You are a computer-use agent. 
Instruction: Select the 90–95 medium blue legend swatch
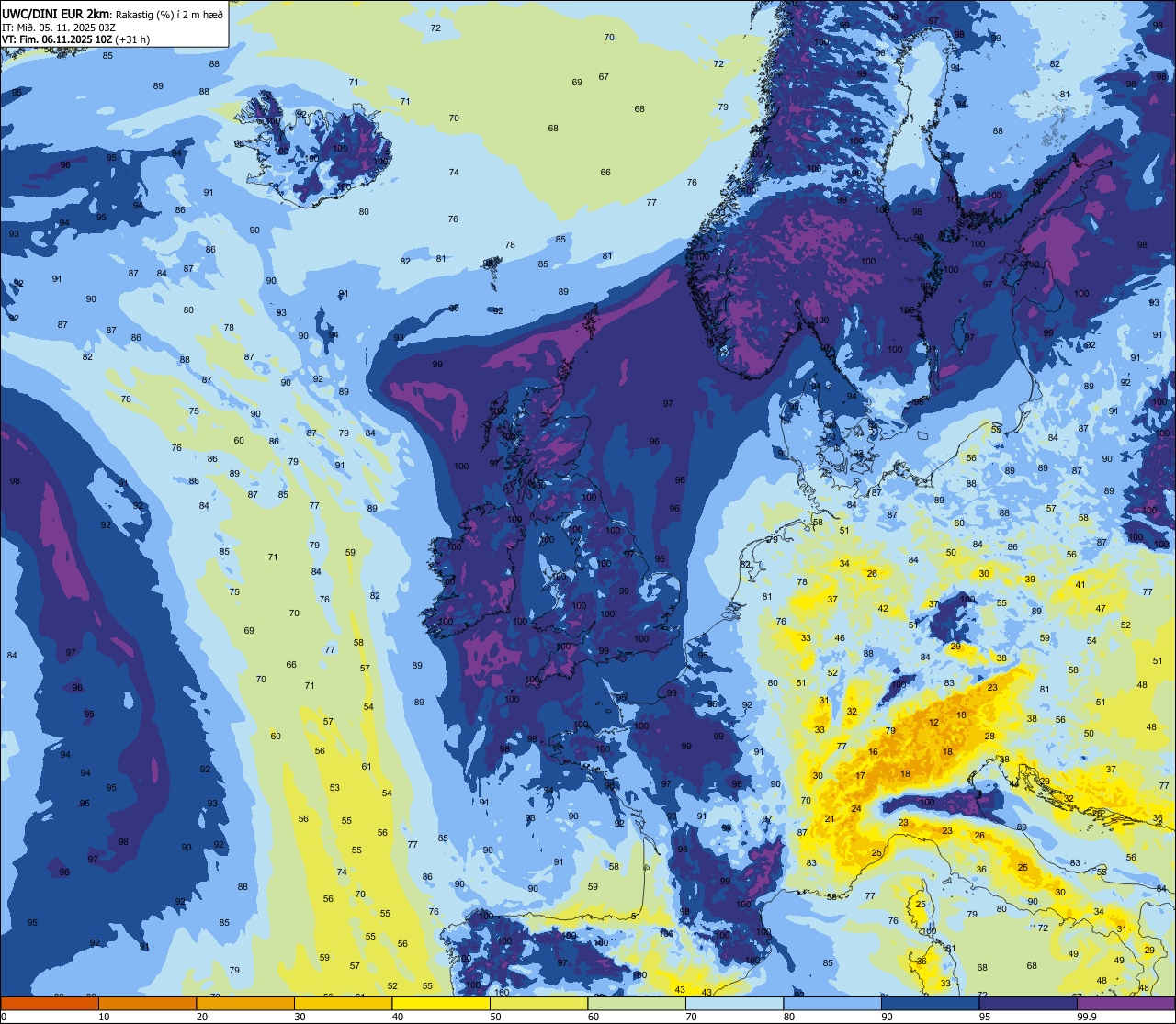pos(931,1003)
